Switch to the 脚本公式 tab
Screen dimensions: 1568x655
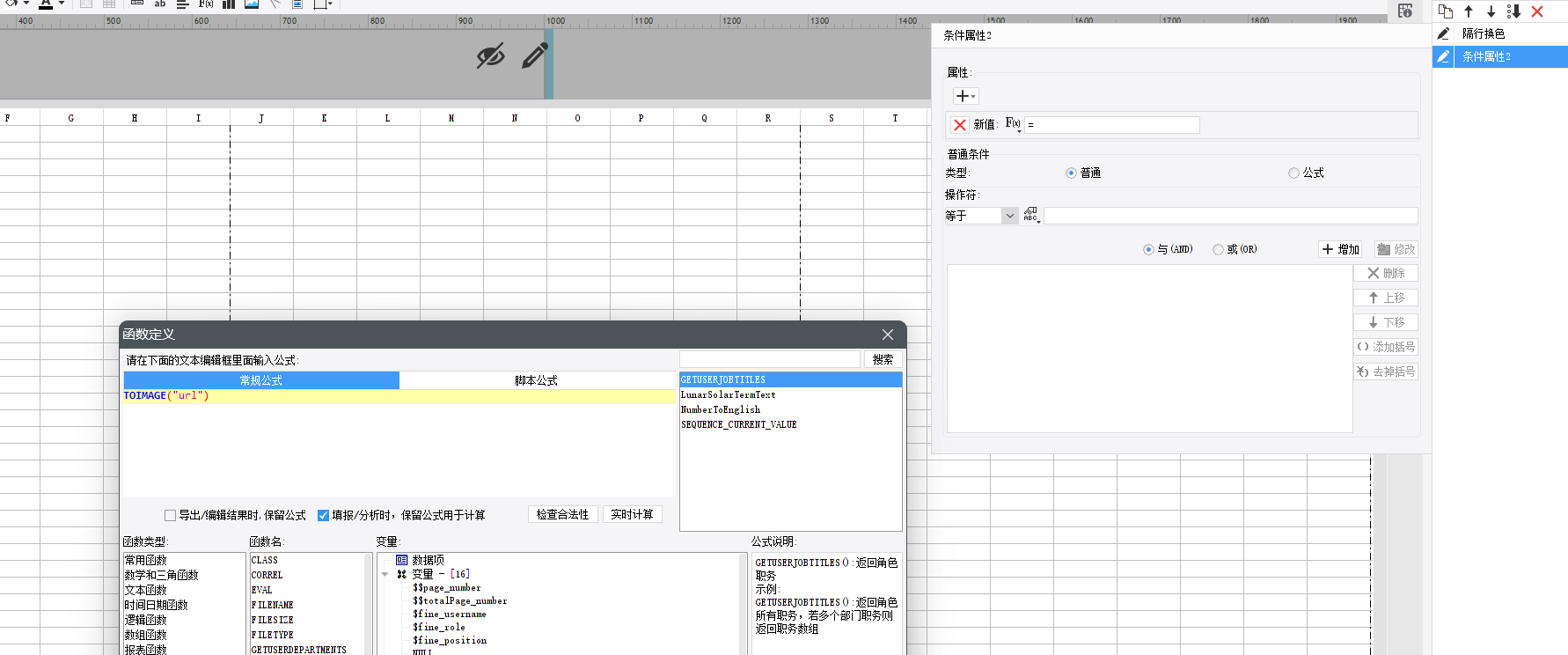(537, 380)
